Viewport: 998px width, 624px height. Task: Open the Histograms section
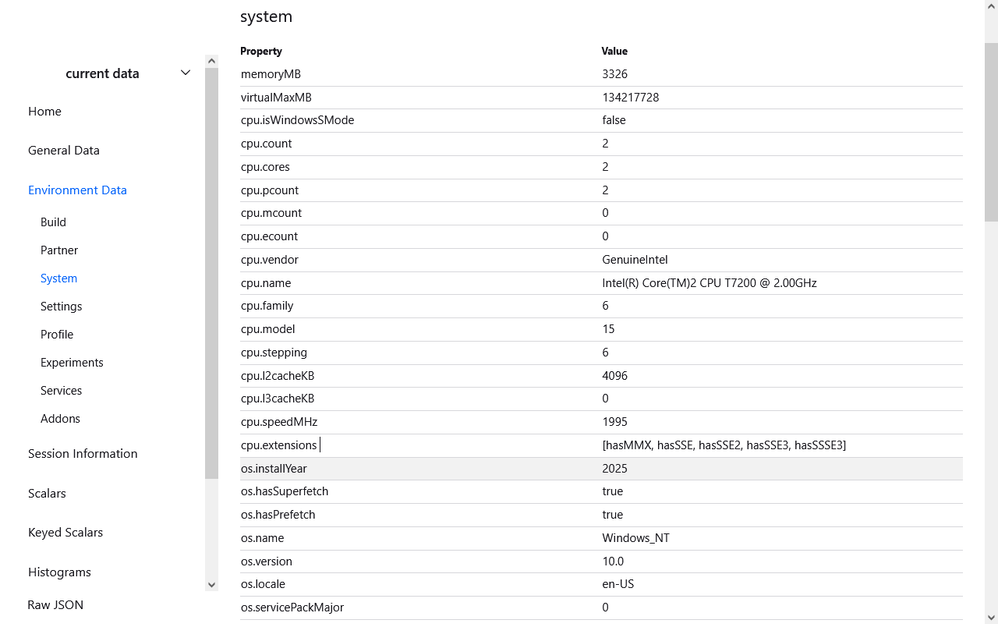[59, 572]
